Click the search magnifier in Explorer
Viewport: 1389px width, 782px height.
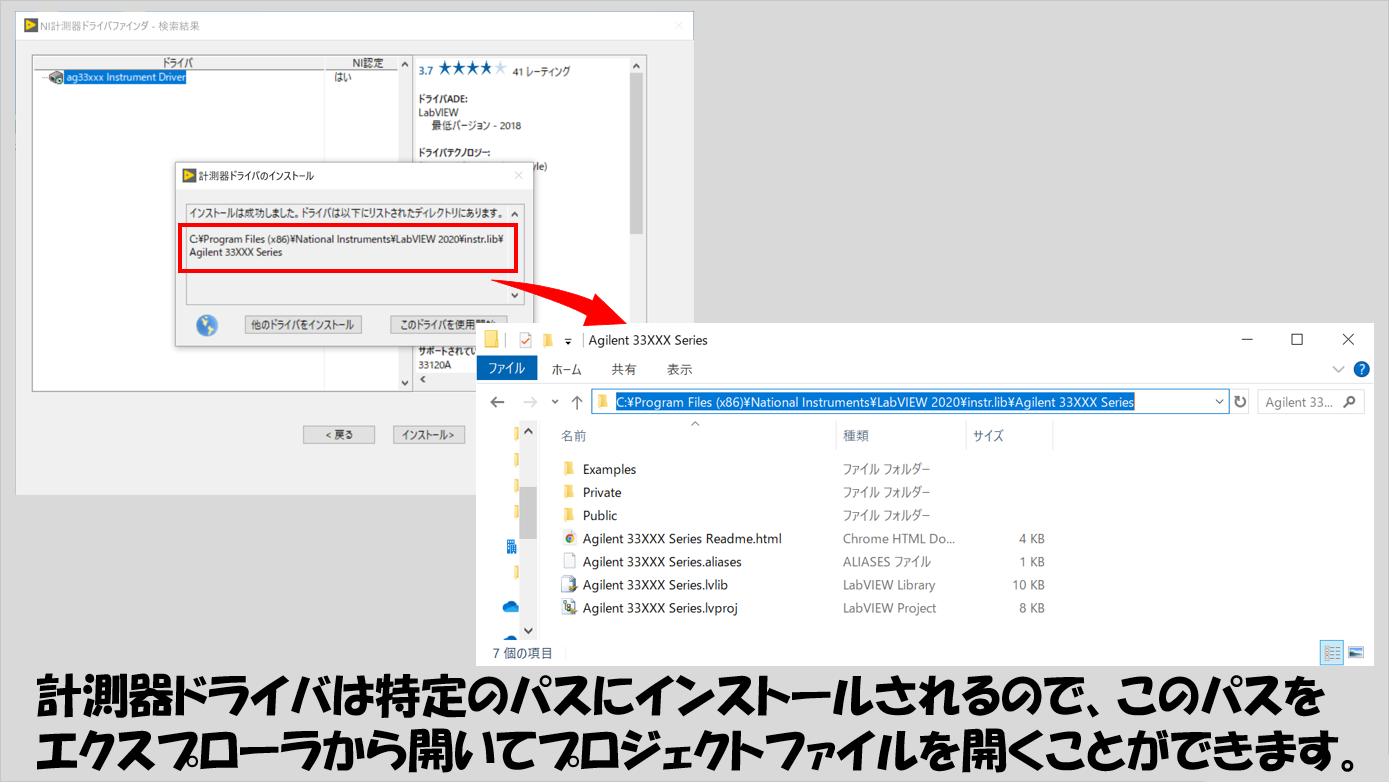[1349, 402]
